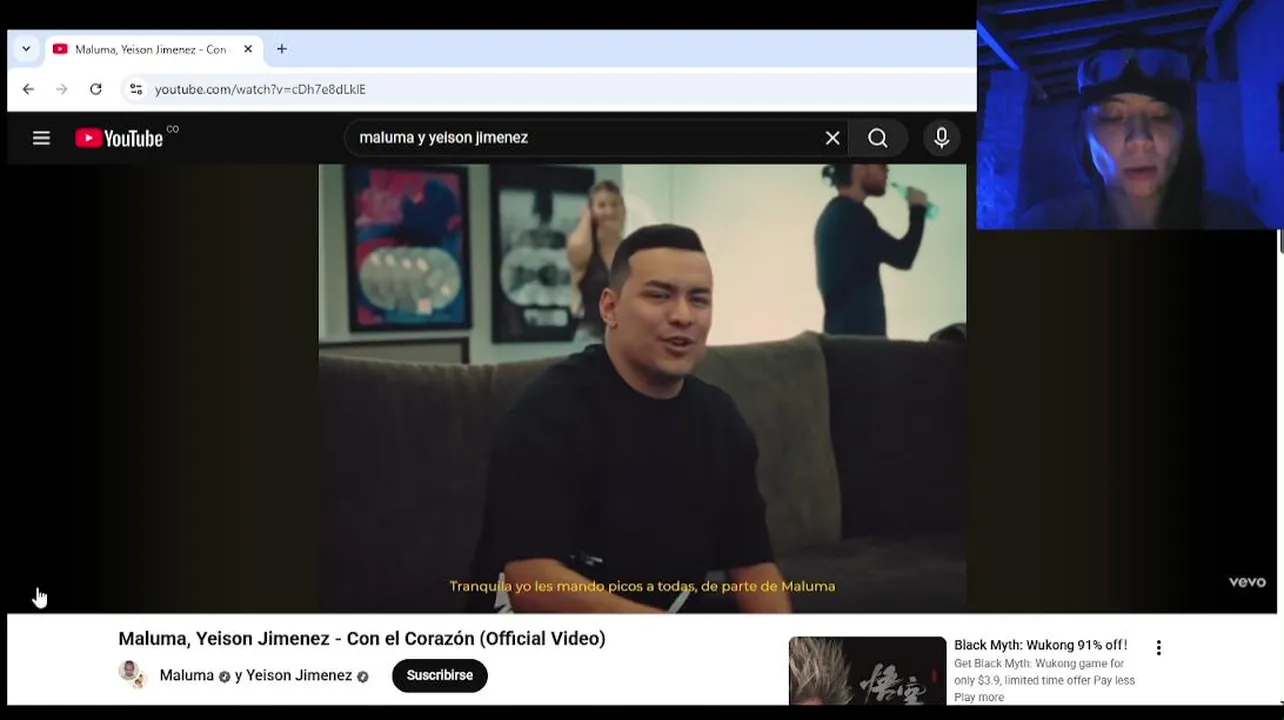Open the Black Myth: Wukong ad thumbnail

pyautogui.click(x=867, y=672)
